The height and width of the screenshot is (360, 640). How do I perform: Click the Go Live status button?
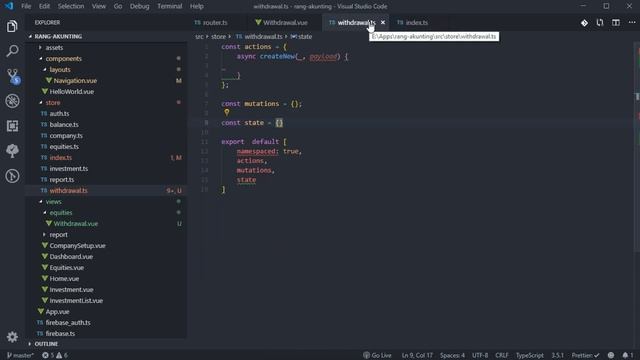click(x=377, y=355)
